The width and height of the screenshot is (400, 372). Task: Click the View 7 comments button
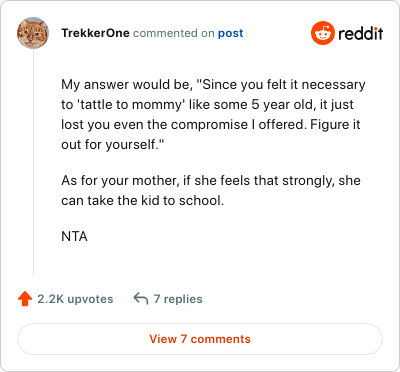tap(200, 339)
